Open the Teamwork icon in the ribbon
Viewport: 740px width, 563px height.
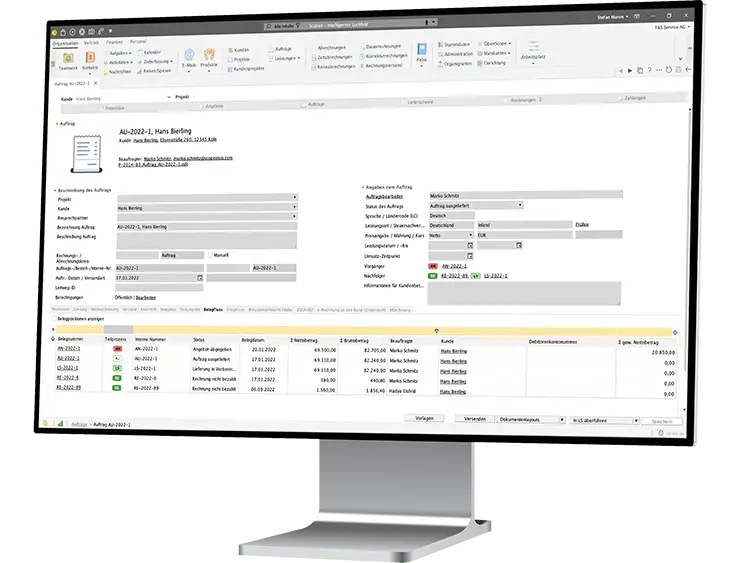point(68,59)
